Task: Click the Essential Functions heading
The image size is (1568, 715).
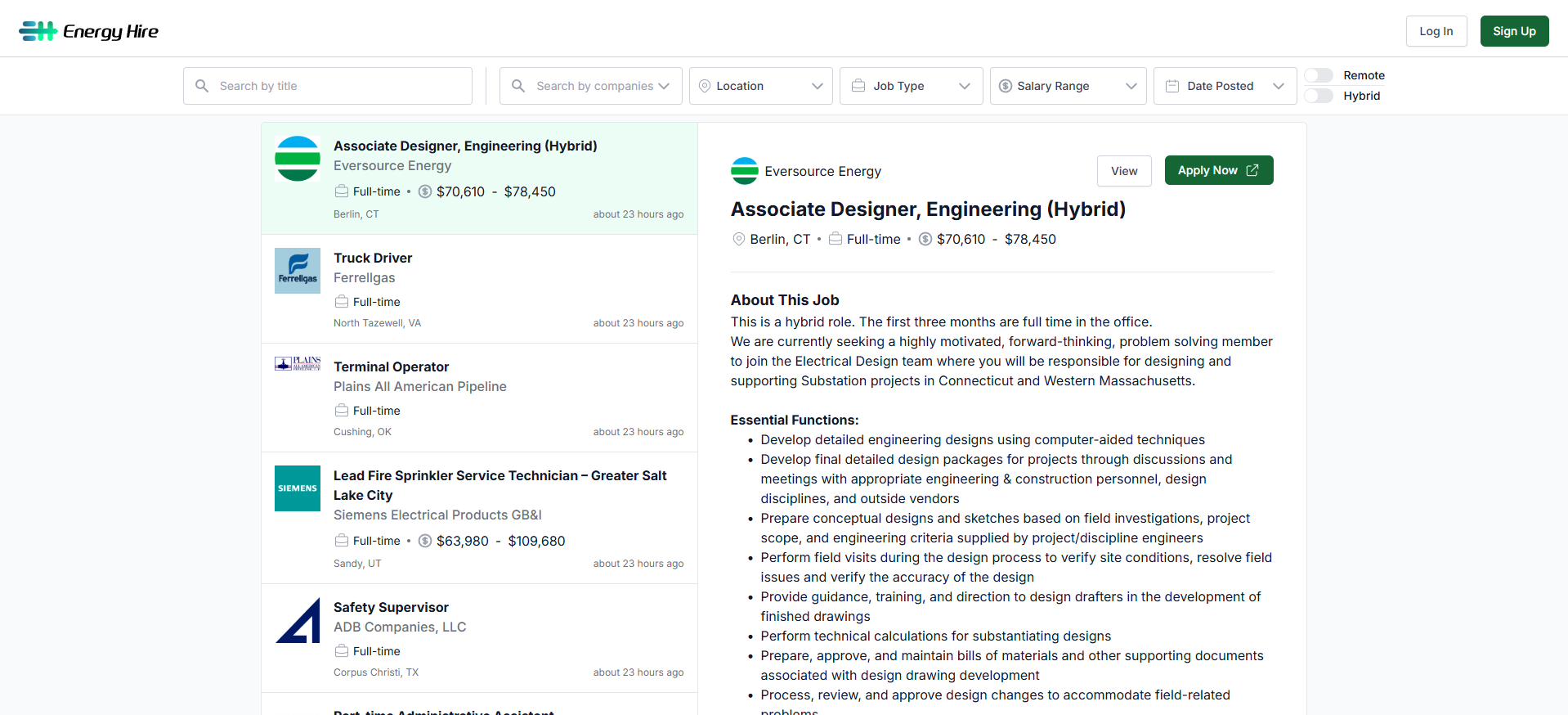Action: (x=795, y=420)
